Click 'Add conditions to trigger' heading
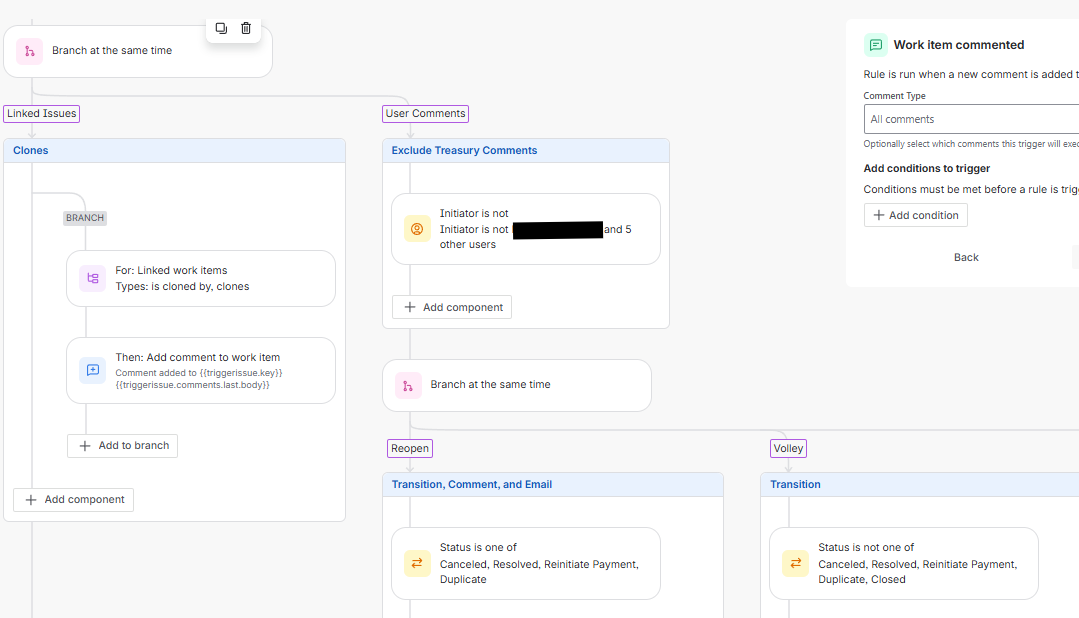The image size is (1079, 618). 927,169
